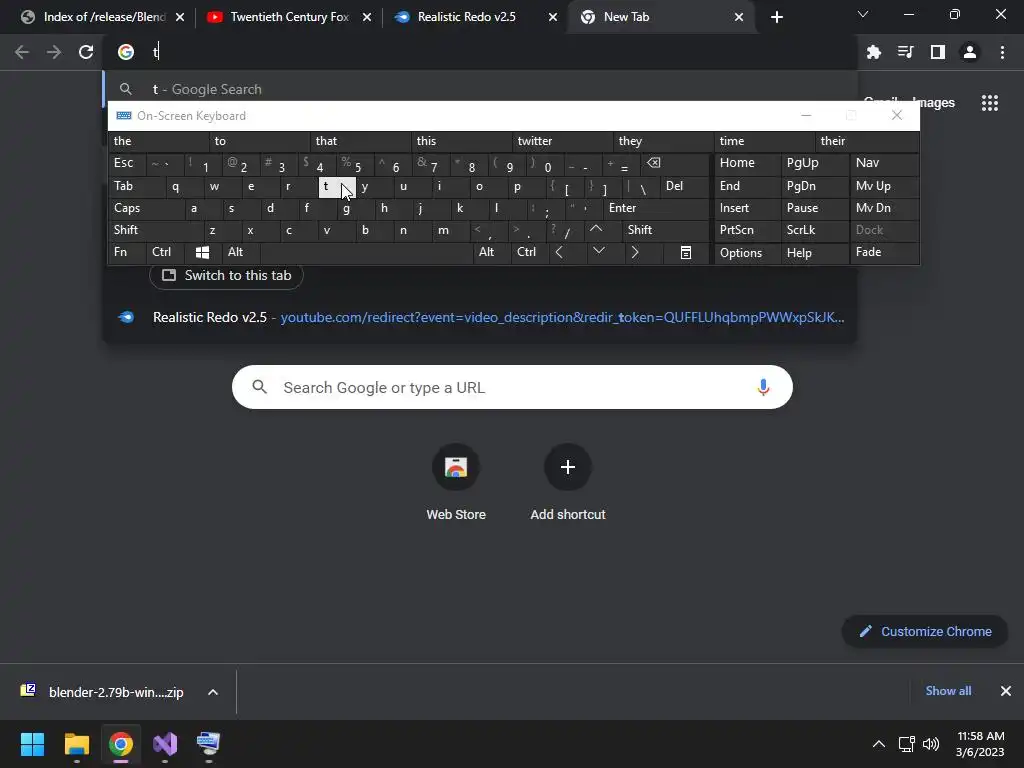Toggle Caps key on On-Screen Keyboard
The image size is (1024, 768).
(x=146, y=208)
